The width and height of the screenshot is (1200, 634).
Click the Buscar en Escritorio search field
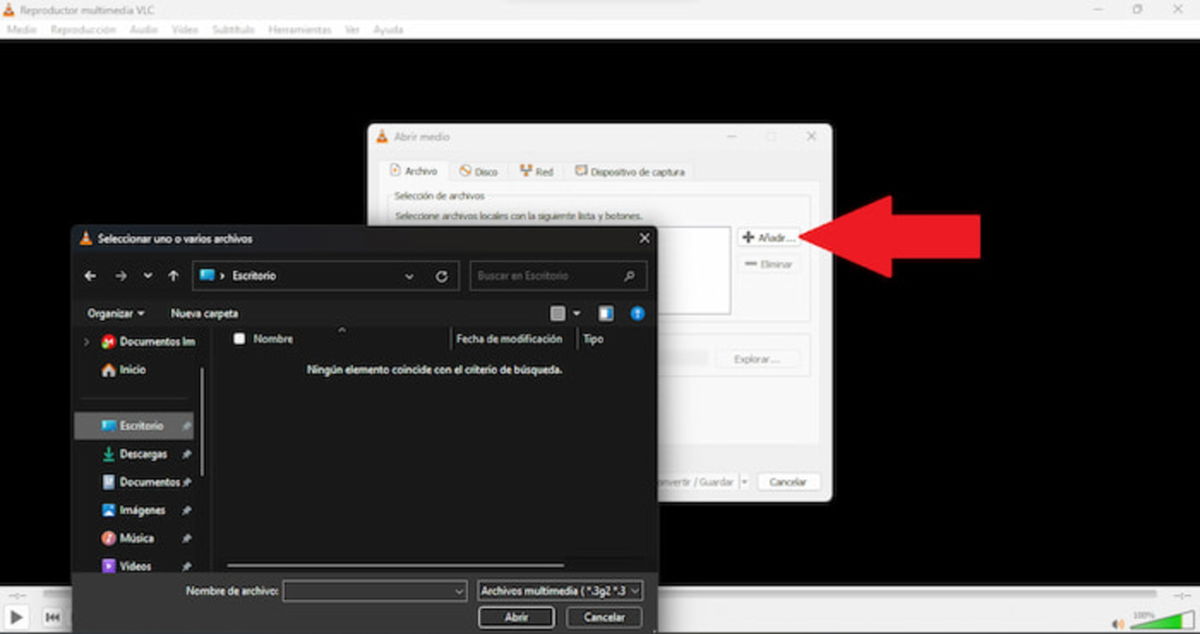pos(558,276)
